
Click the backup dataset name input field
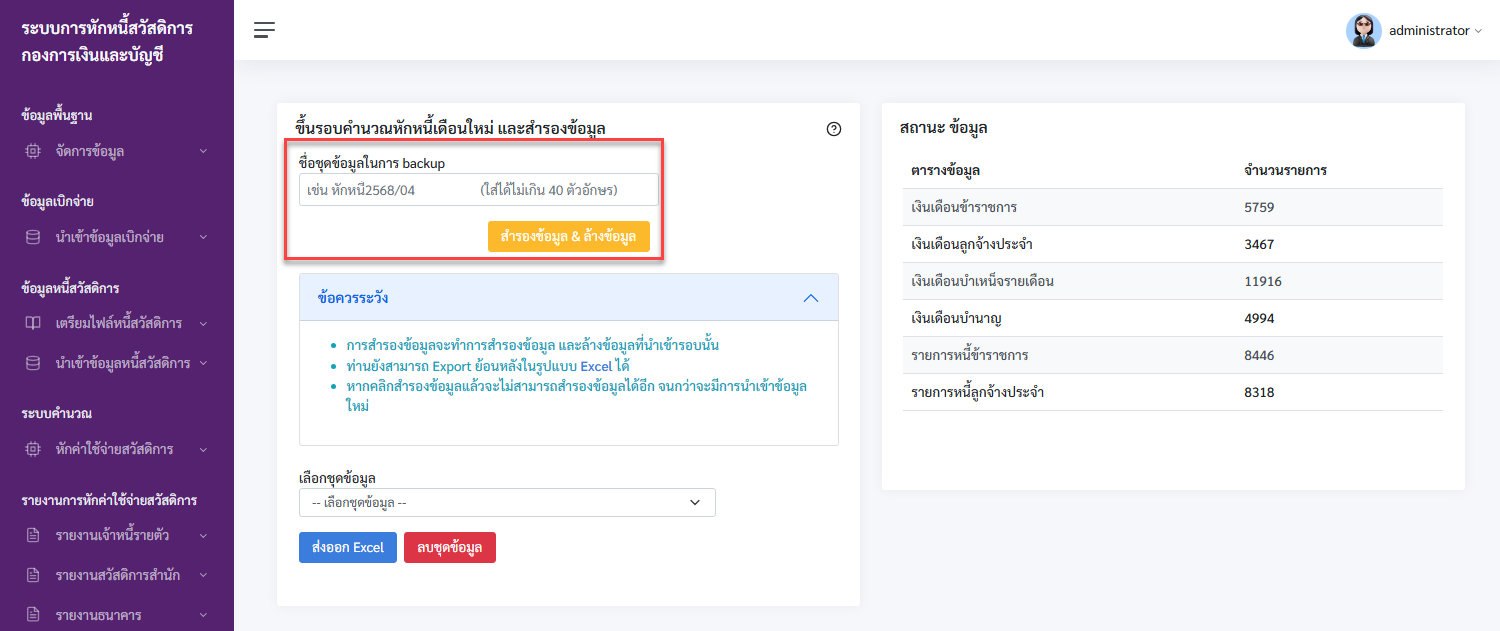click(x=479, y=190)
